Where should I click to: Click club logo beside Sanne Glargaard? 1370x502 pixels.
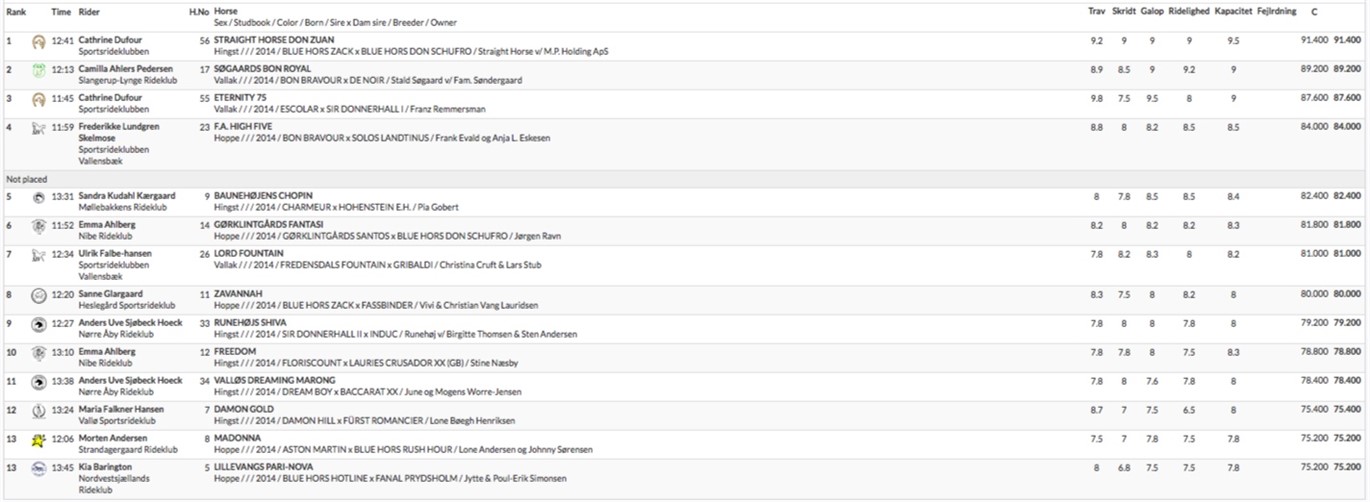pos(38,295)
